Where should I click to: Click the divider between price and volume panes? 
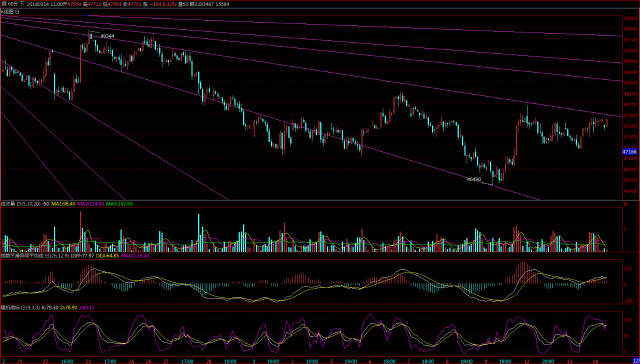[x=311, y=200]
